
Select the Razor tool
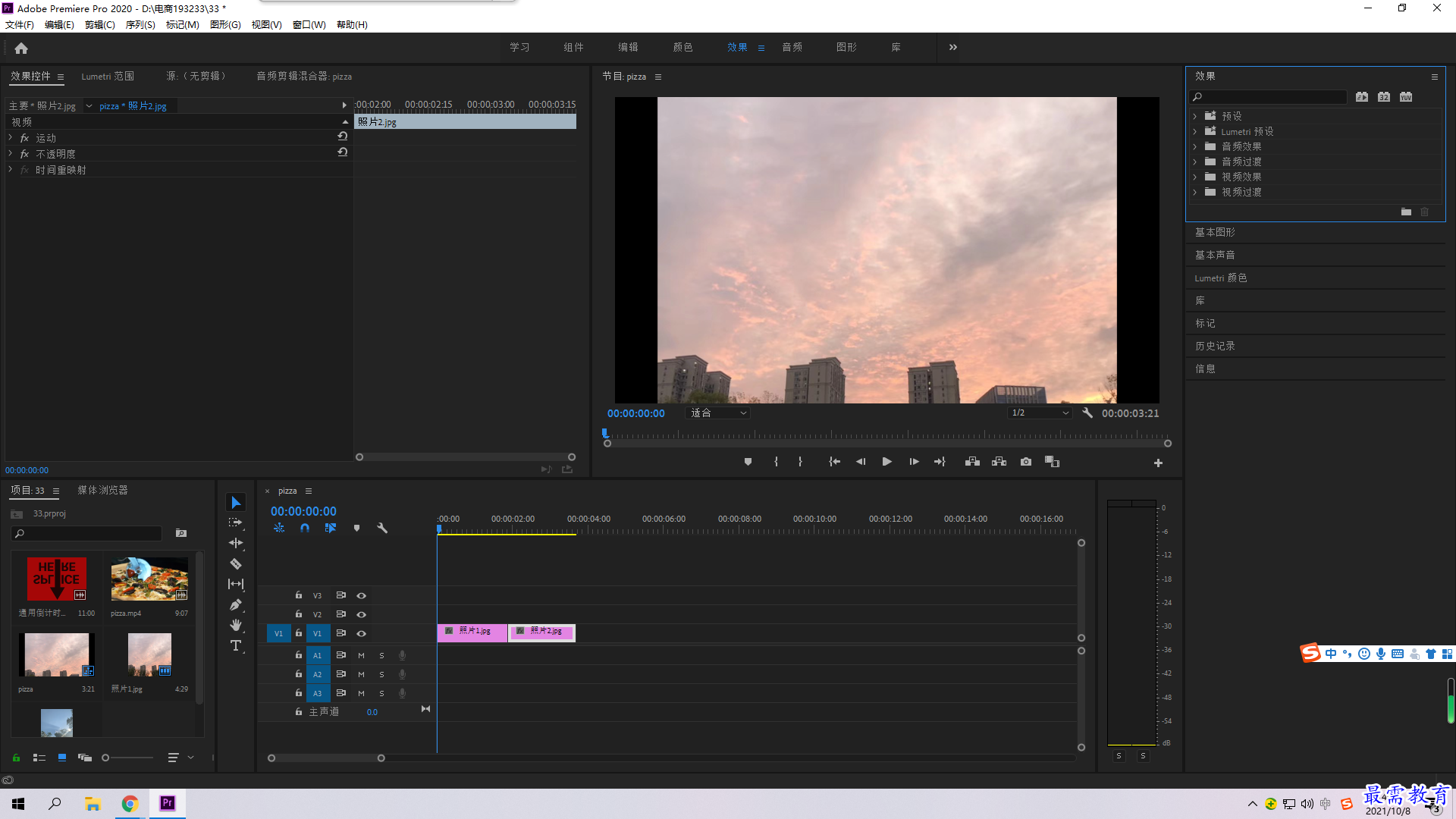(x=236, y=563)
